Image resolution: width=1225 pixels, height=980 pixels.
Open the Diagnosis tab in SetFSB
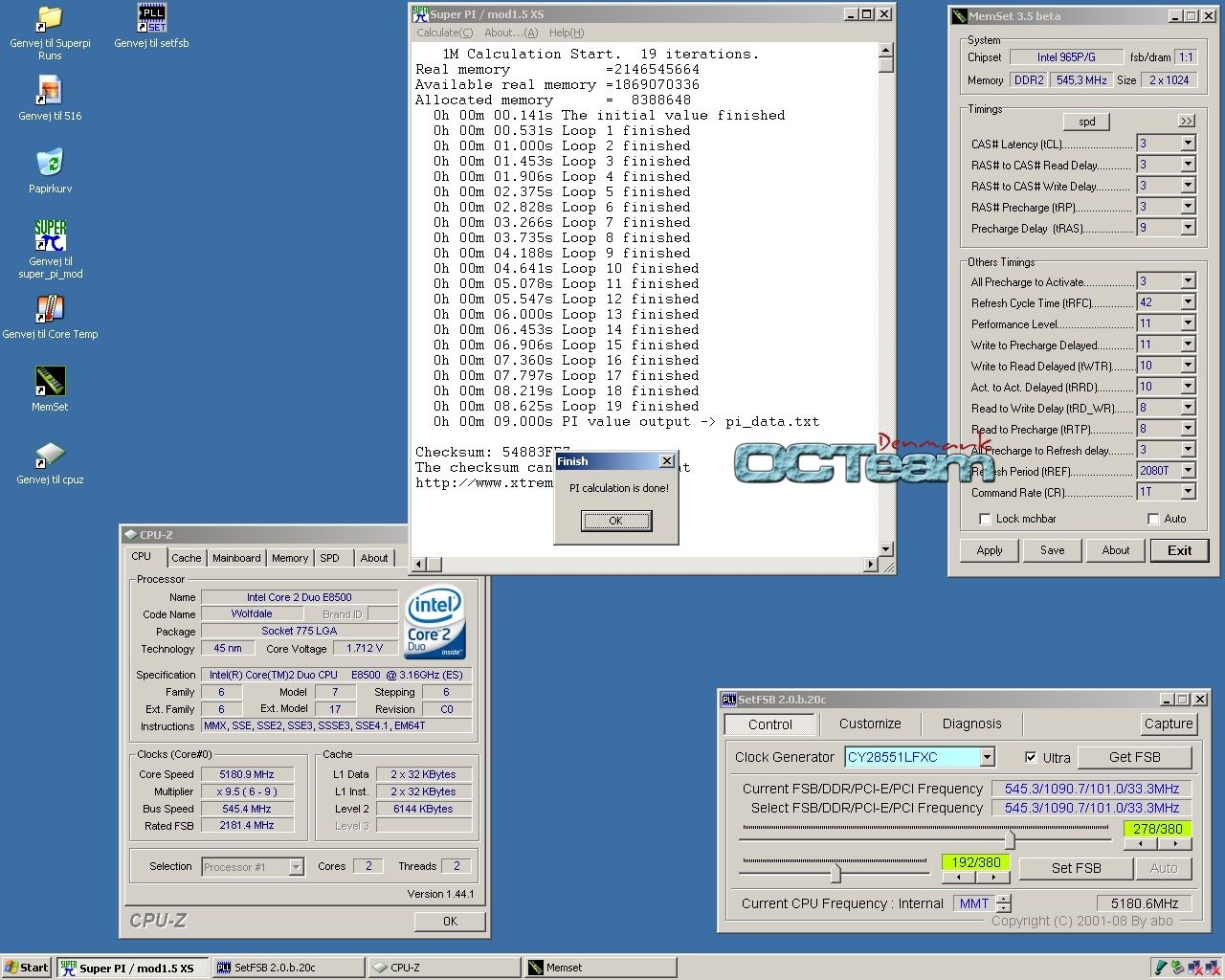point(972,724)
